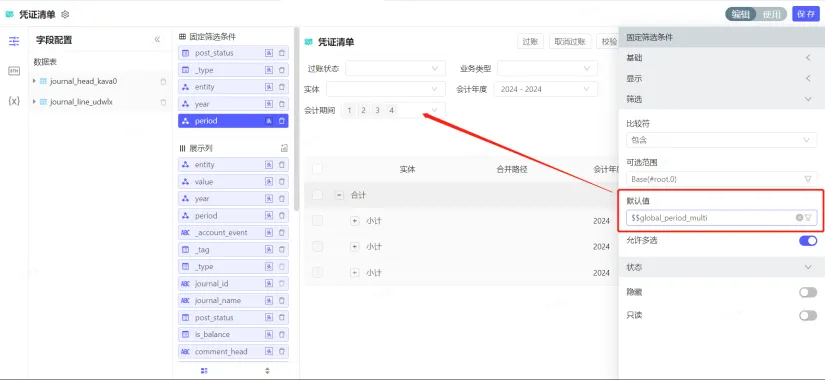Delete the selected period filter field
The width and height of the screenshot is (825, 380).
click(281, 121)
